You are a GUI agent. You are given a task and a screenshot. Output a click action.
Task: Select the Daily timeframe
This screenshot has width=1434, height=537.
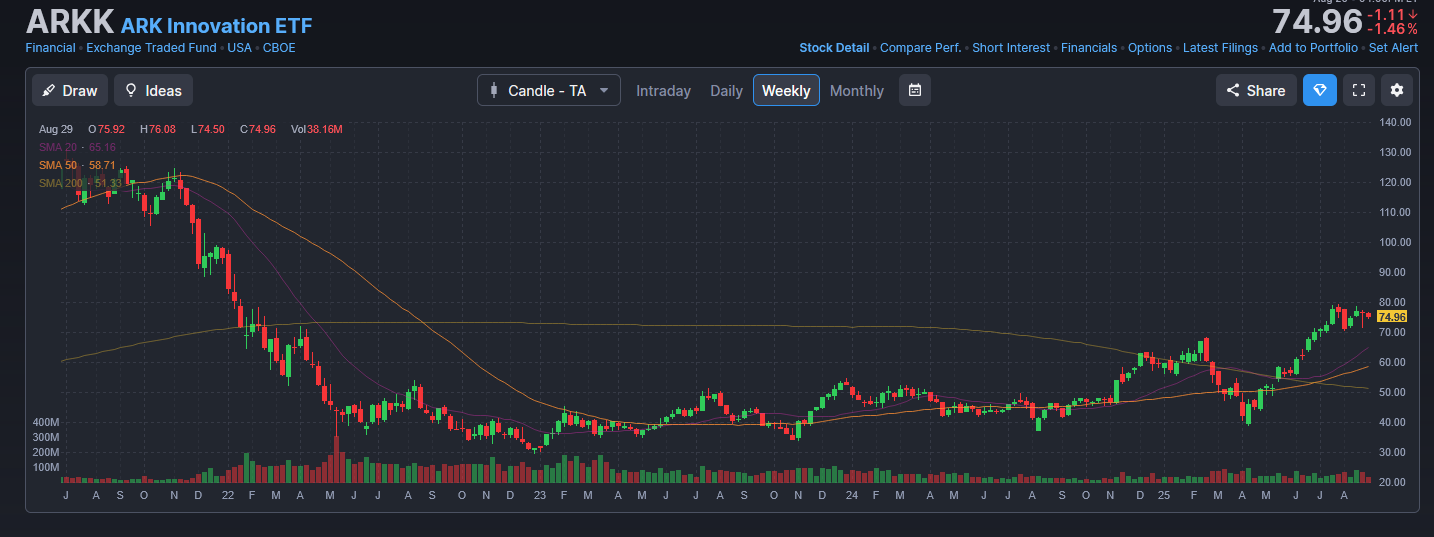coord(726,91)
